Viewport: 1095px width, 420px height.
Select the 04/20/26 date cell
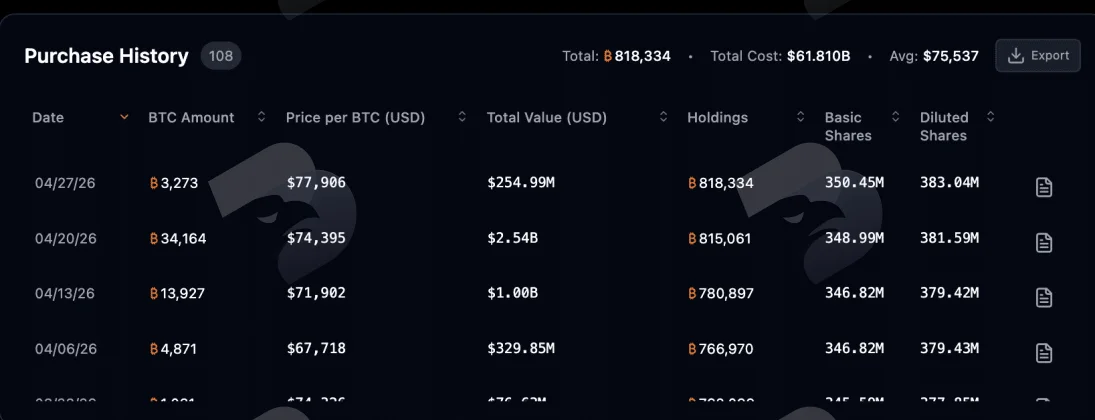tap(66, 238)
